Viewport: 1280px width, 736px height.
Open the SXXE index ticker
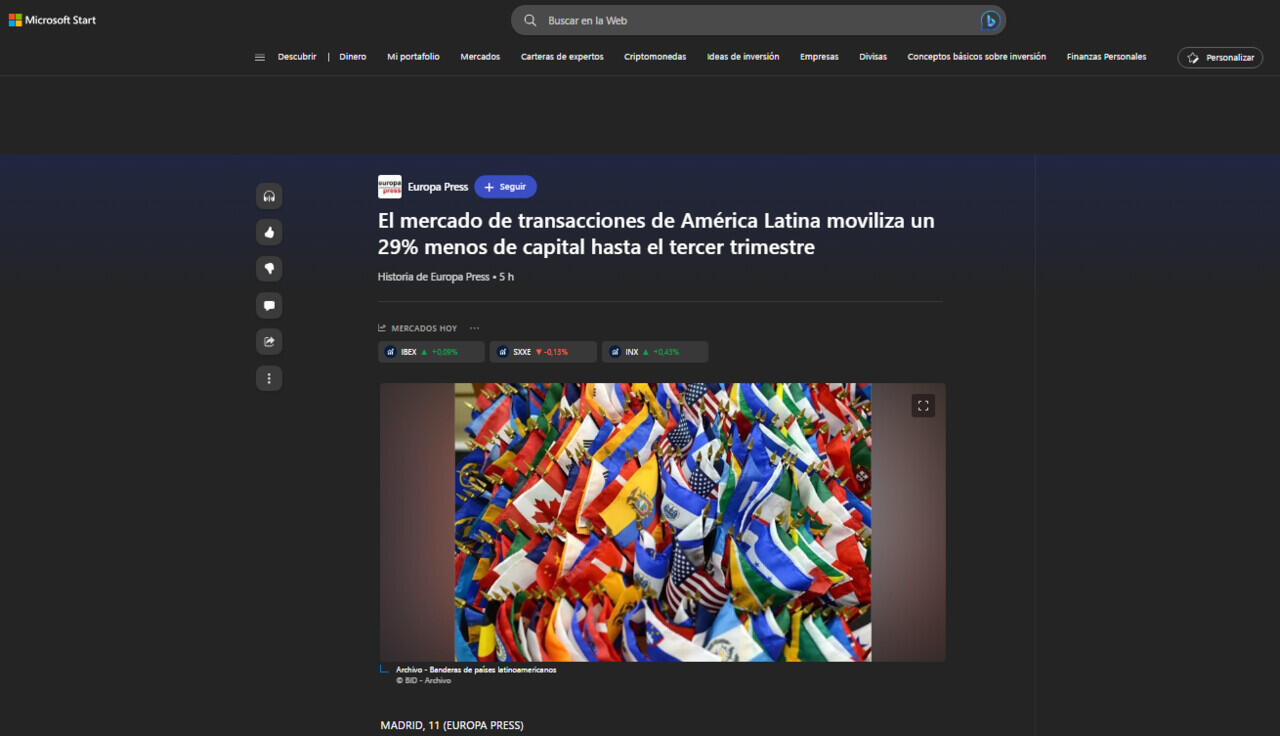tap(542, 352)
